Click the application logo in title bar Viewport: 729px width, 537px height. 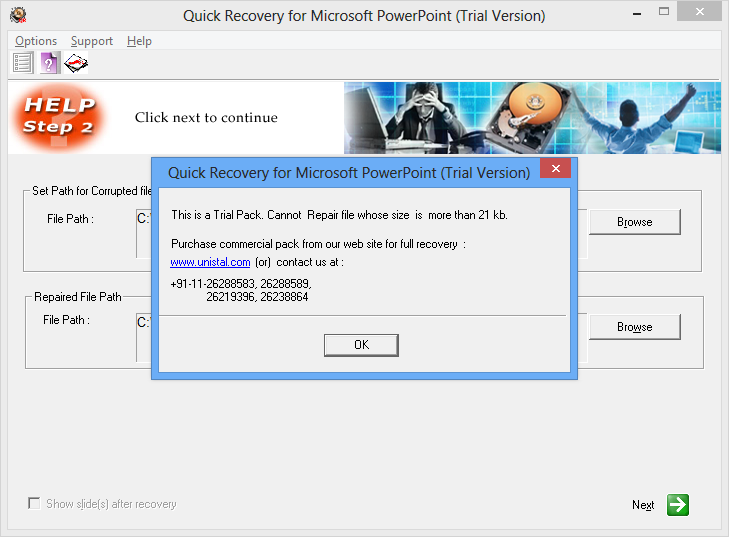coord(18,15)
